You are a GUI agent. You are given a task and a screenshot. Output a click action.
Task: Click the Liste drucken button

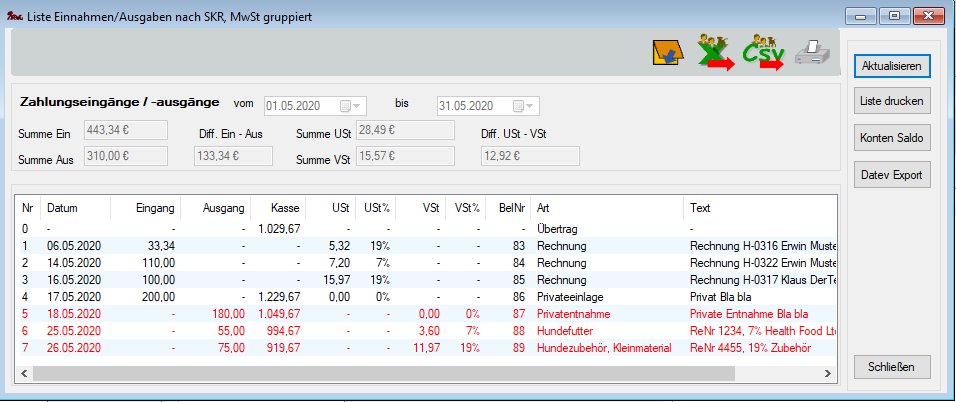(x=893, y=101)
